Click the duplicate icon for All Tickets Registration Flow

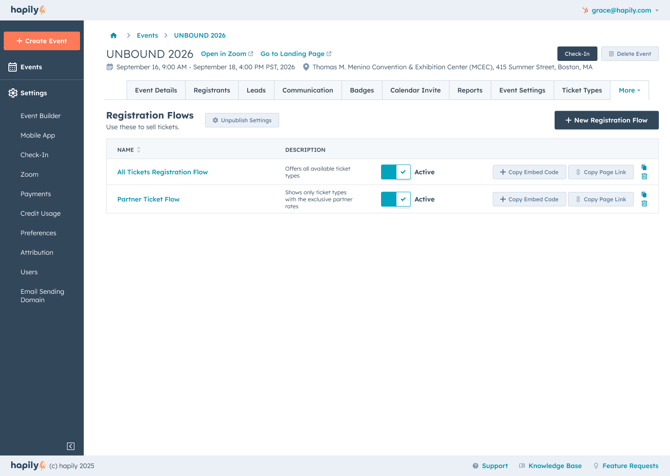(644, 167)
